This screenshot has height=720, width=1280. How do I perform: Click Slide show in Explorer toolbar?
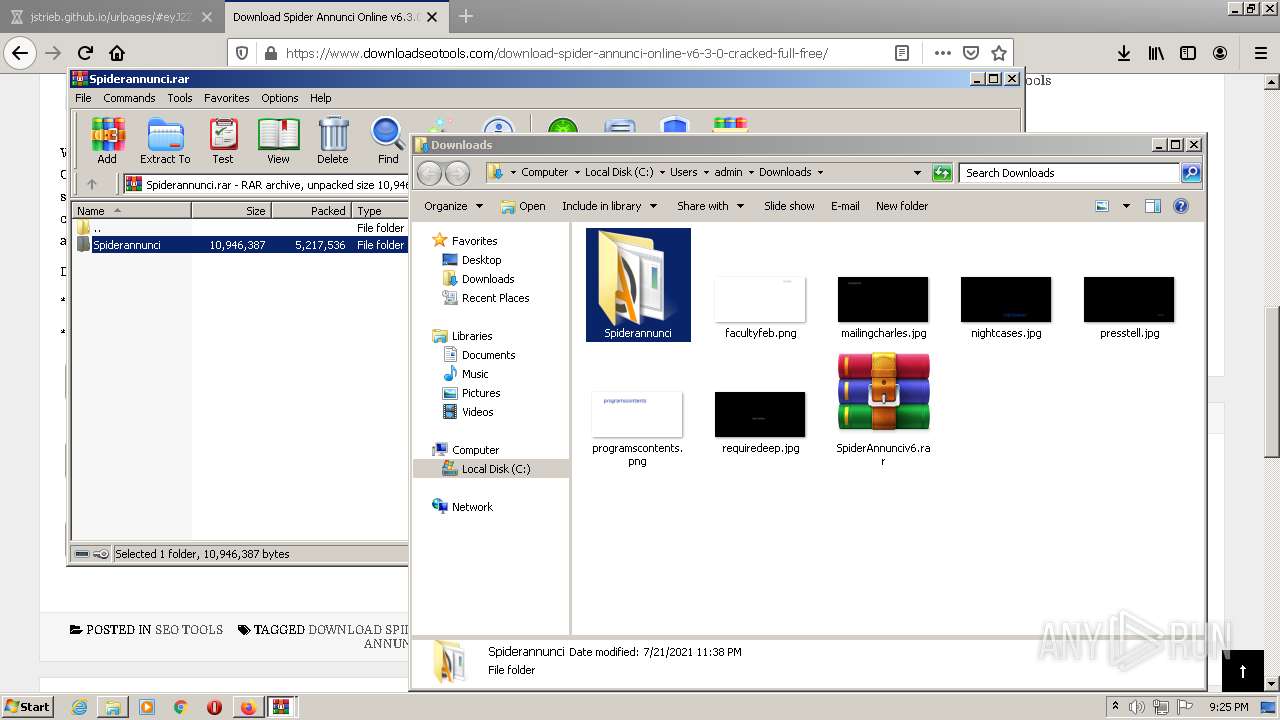tap(789, 206)
